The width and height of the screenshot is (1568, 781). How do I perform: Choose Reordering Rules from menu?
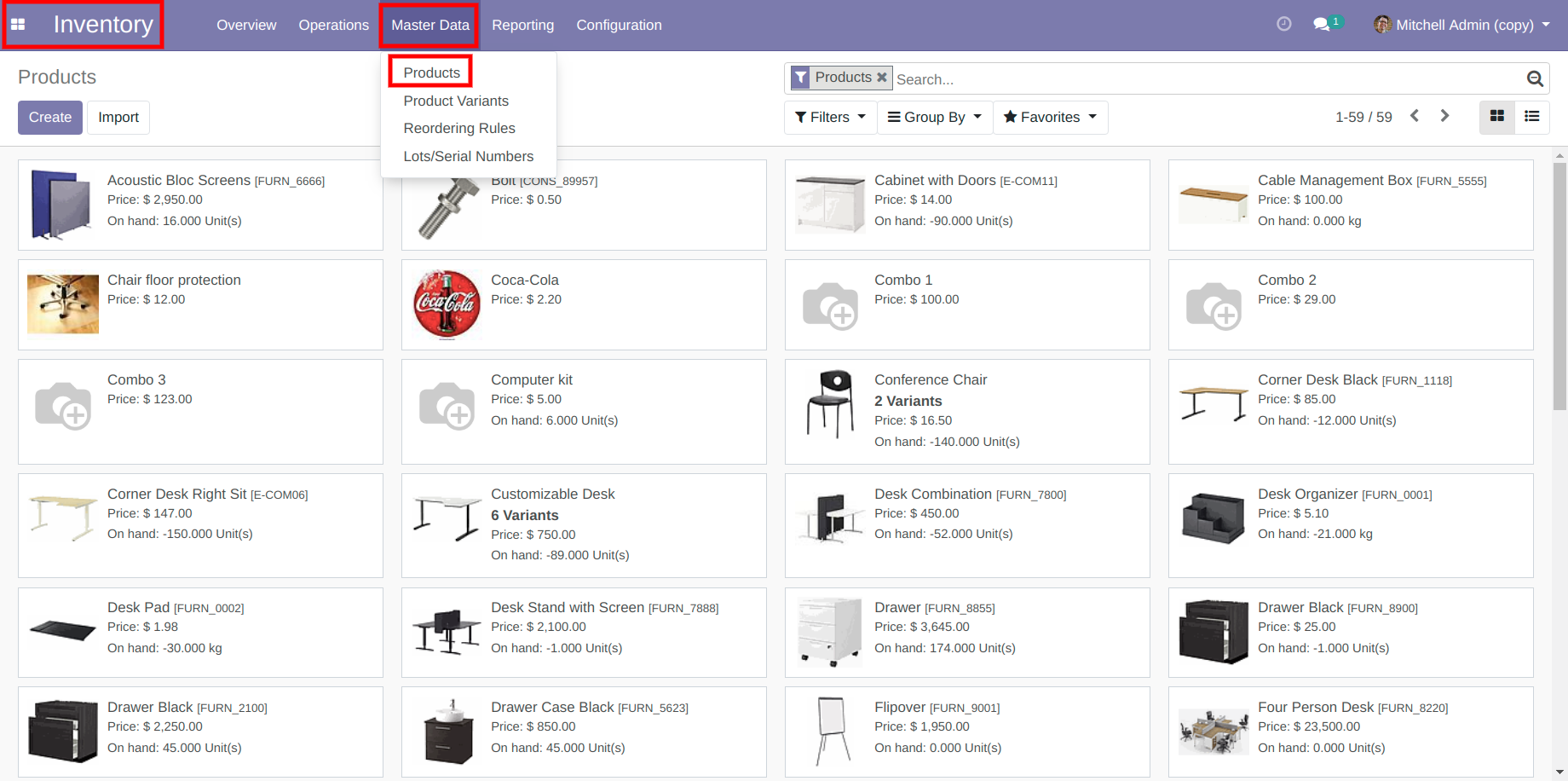(x=459, y=129)
